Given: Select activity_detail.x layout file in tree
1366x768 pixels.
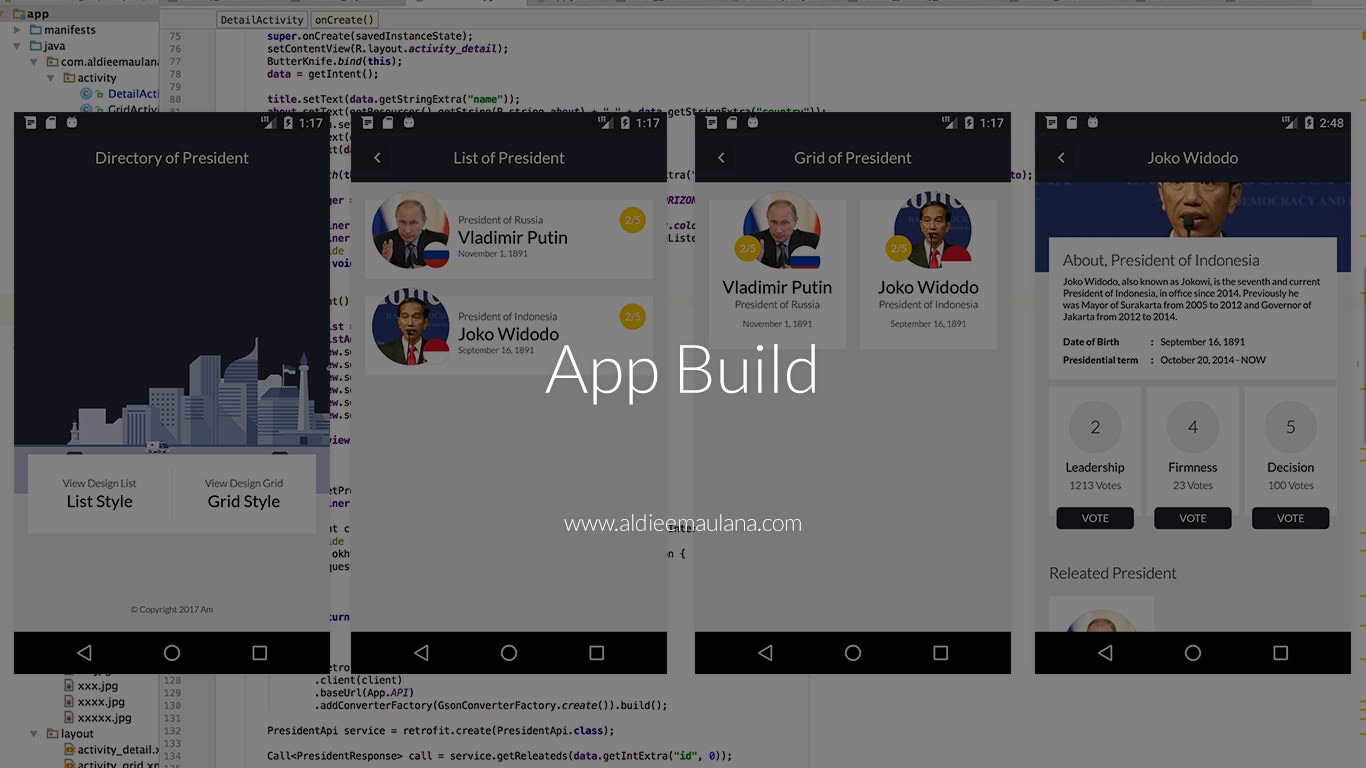Looking at the screenshot, I should click(110, 750).
